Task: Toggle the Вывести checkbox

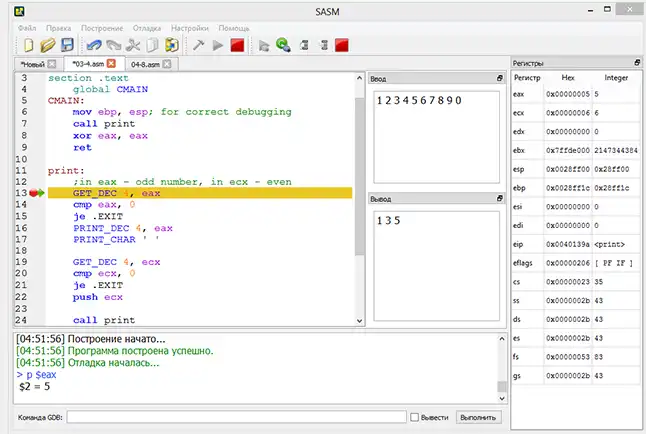Action: pyautogui.click(x=415, y=416)
